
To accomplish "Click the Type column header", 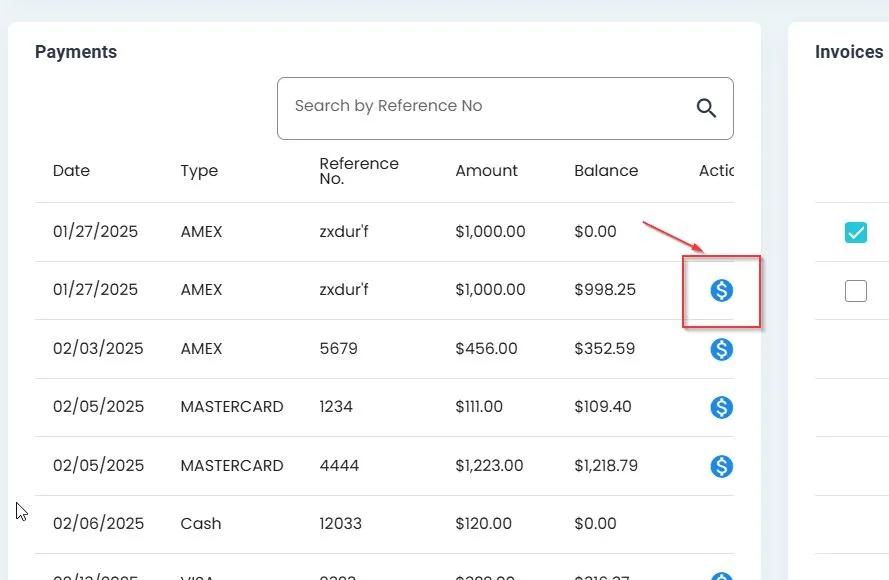I will point(199,171).
